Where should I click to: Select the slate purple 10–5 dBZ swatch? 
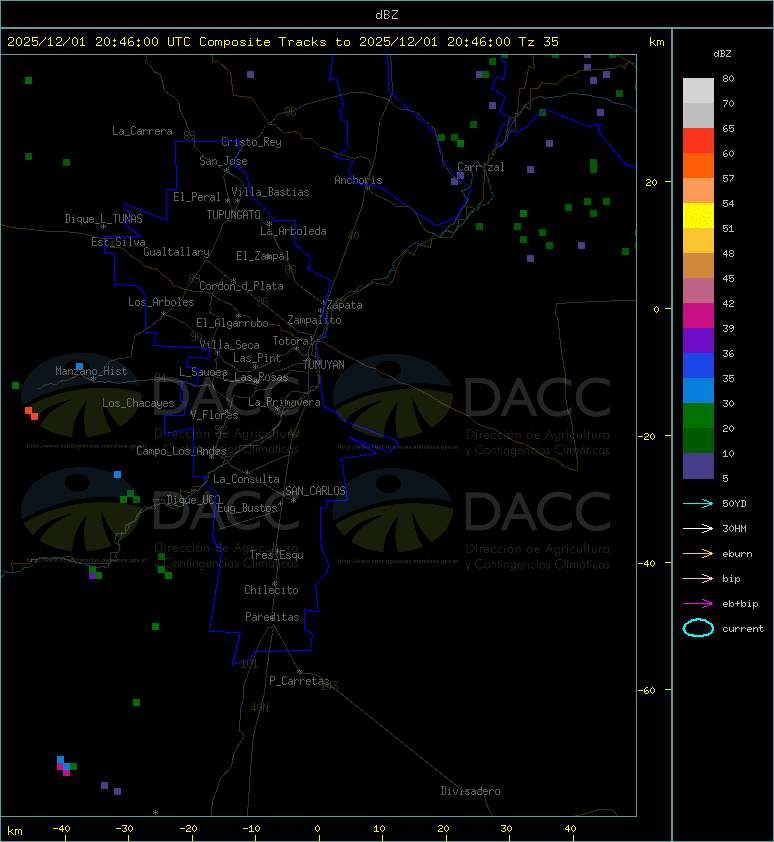(x=698, y=466)
